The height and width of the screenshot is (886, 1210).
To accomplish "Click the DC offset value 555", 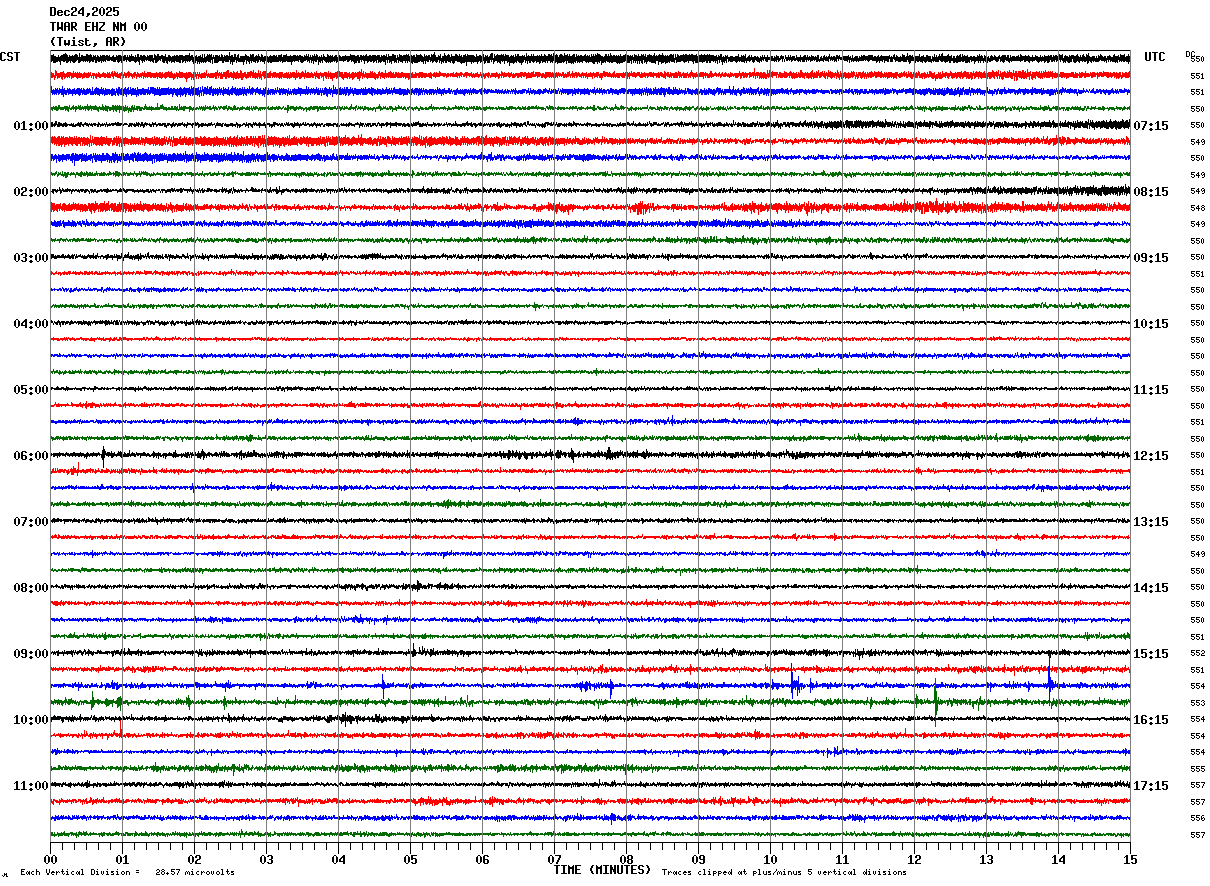I will click(1197, 769).
